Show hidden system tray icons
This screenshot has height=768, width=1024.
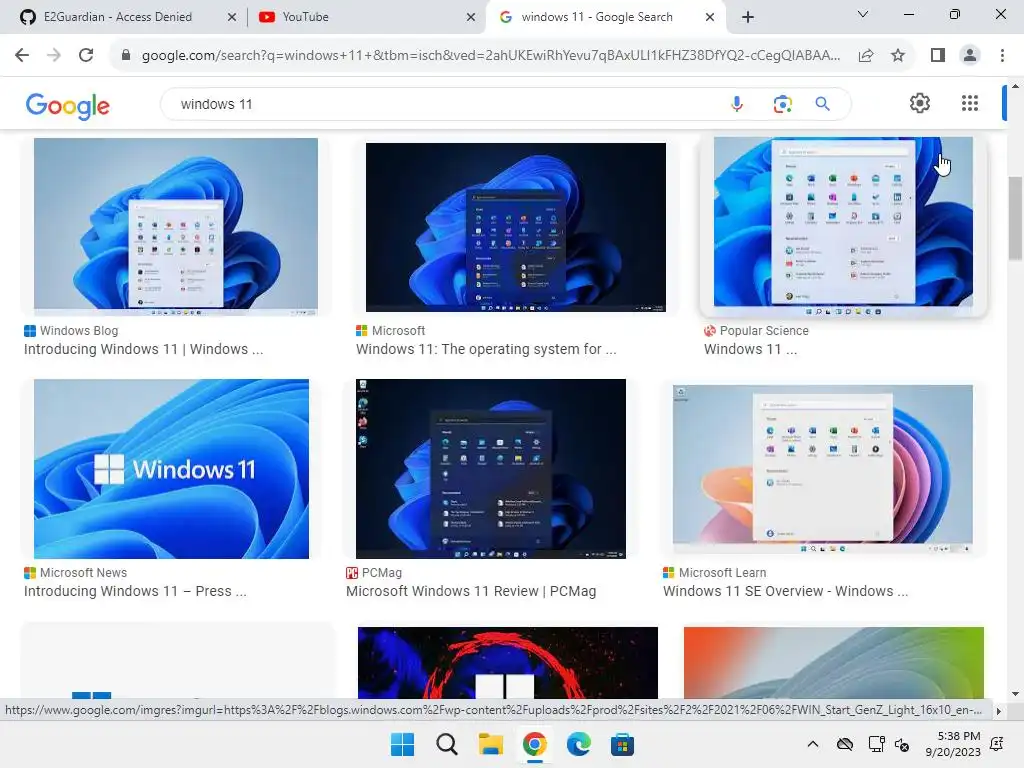(x=813, y=744)
